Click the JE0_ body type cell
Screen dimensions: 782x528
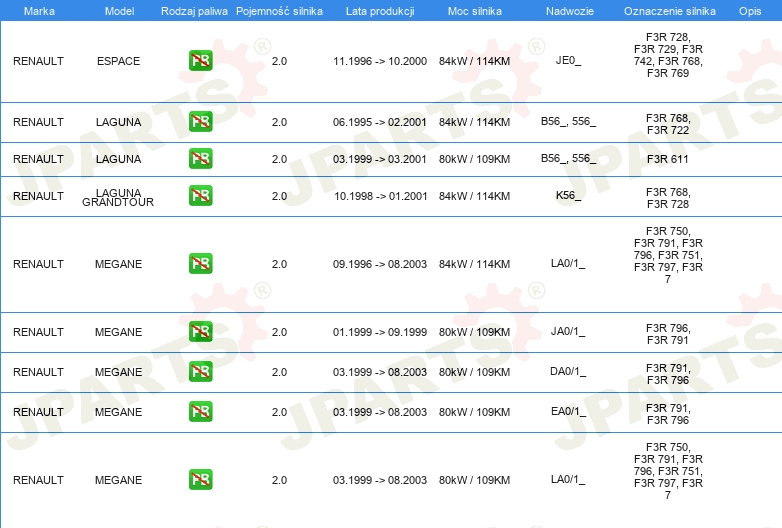coord(568,61)
